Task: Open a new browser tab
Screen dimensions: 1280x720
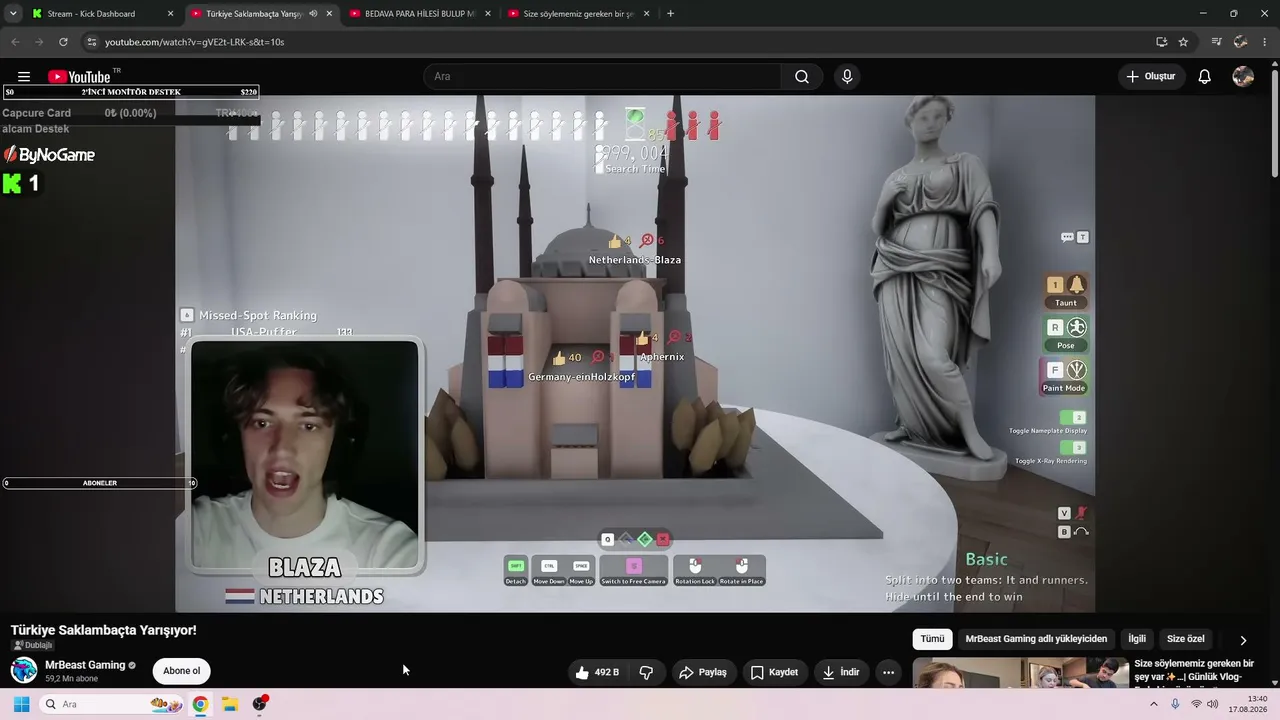Action: point(670,14)
